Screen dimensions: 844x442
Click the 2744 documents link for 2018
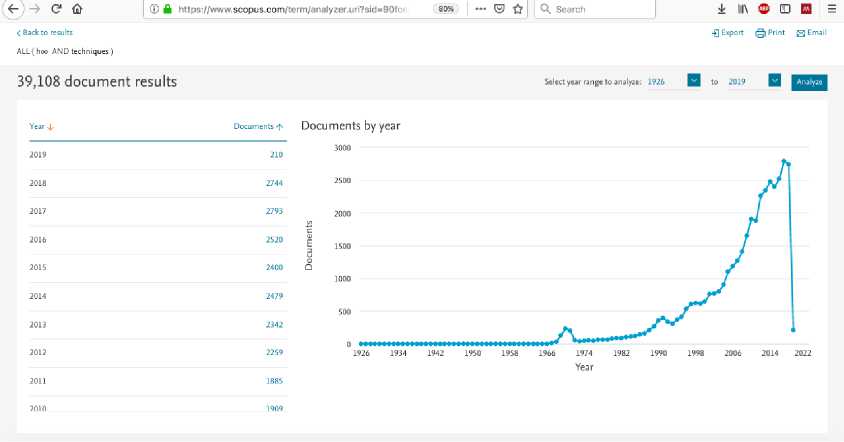click(275, 184)
